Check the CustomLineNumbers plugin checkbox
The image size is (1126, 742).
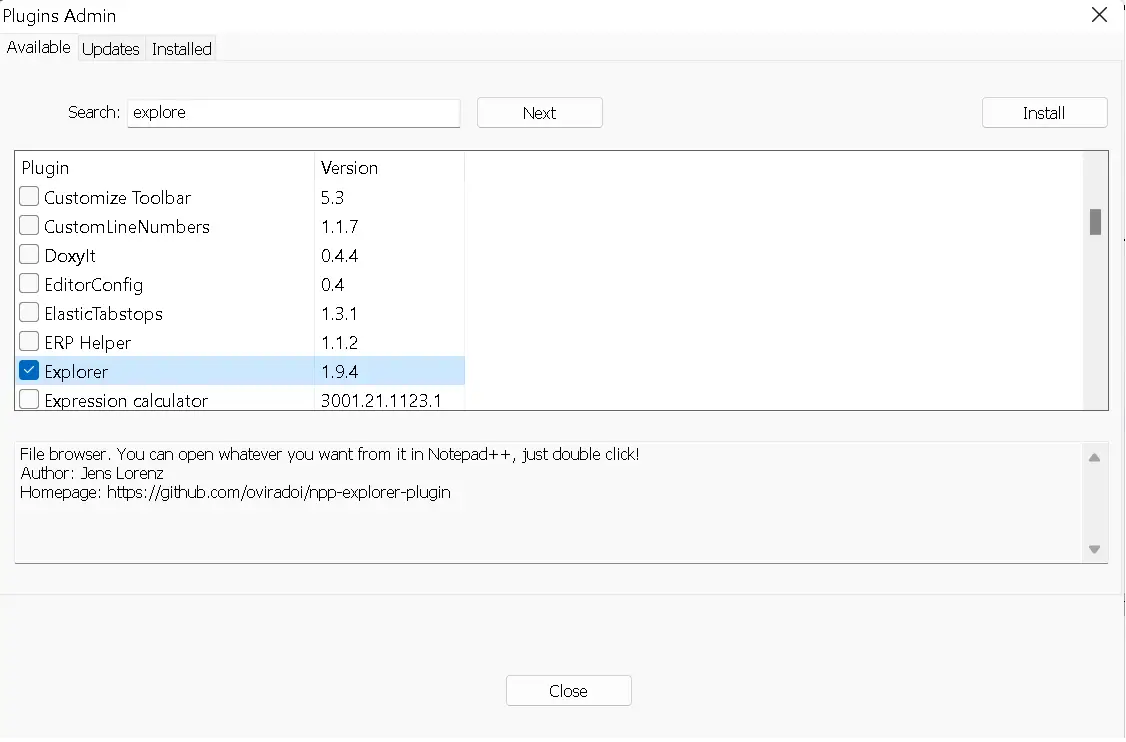coord(29,226)
